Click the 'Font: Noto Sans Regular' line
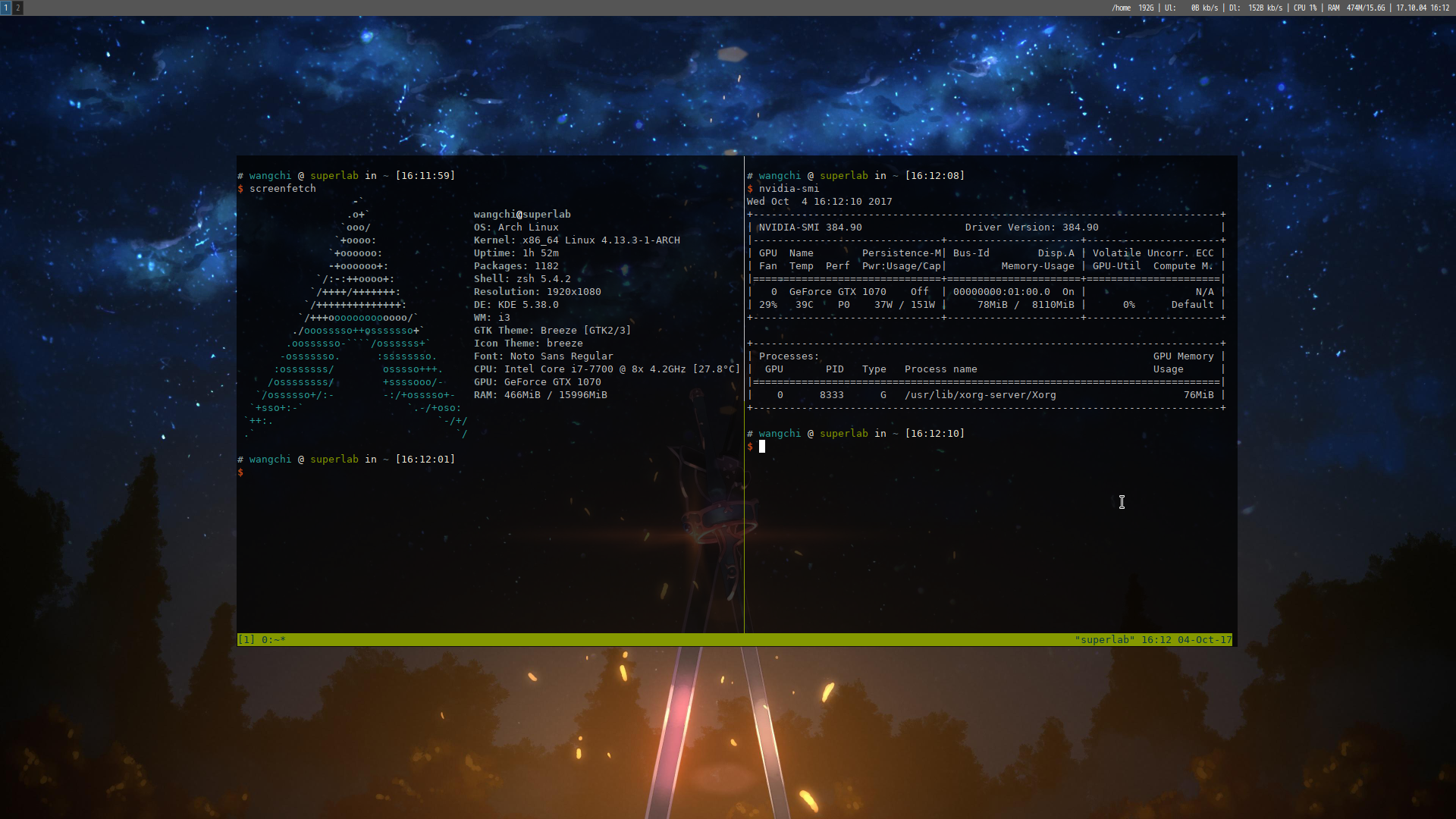This screenshot has height=819, width=1456. (x=543, y=356)
